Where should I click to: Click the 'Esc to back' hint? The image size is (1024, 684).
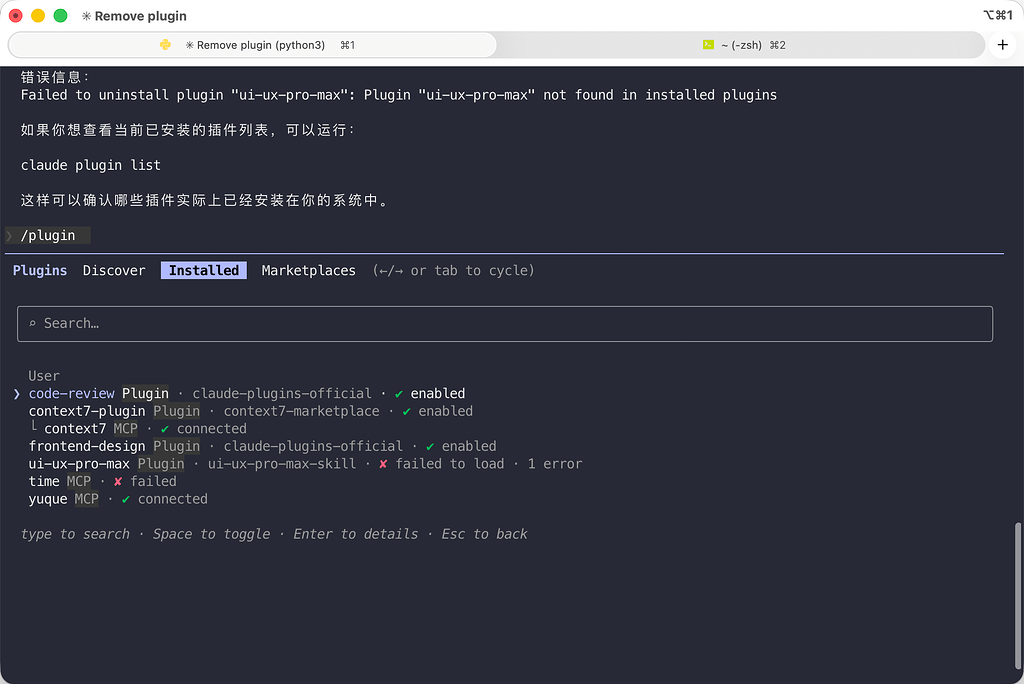click(485, 534)
